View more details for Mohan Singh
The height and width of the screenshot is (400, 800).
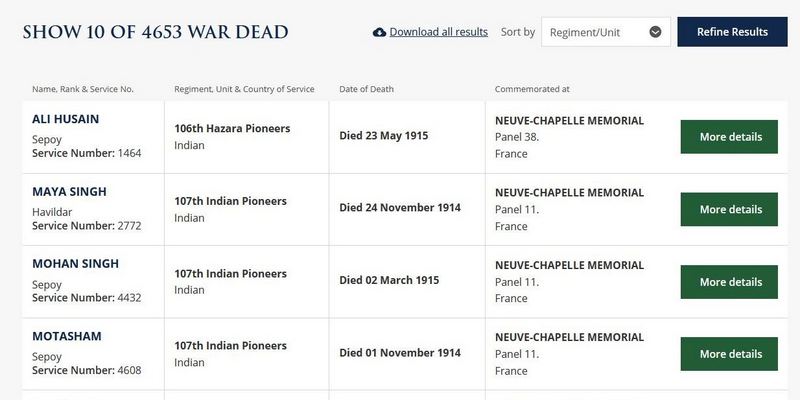click(x=729, y=282)
